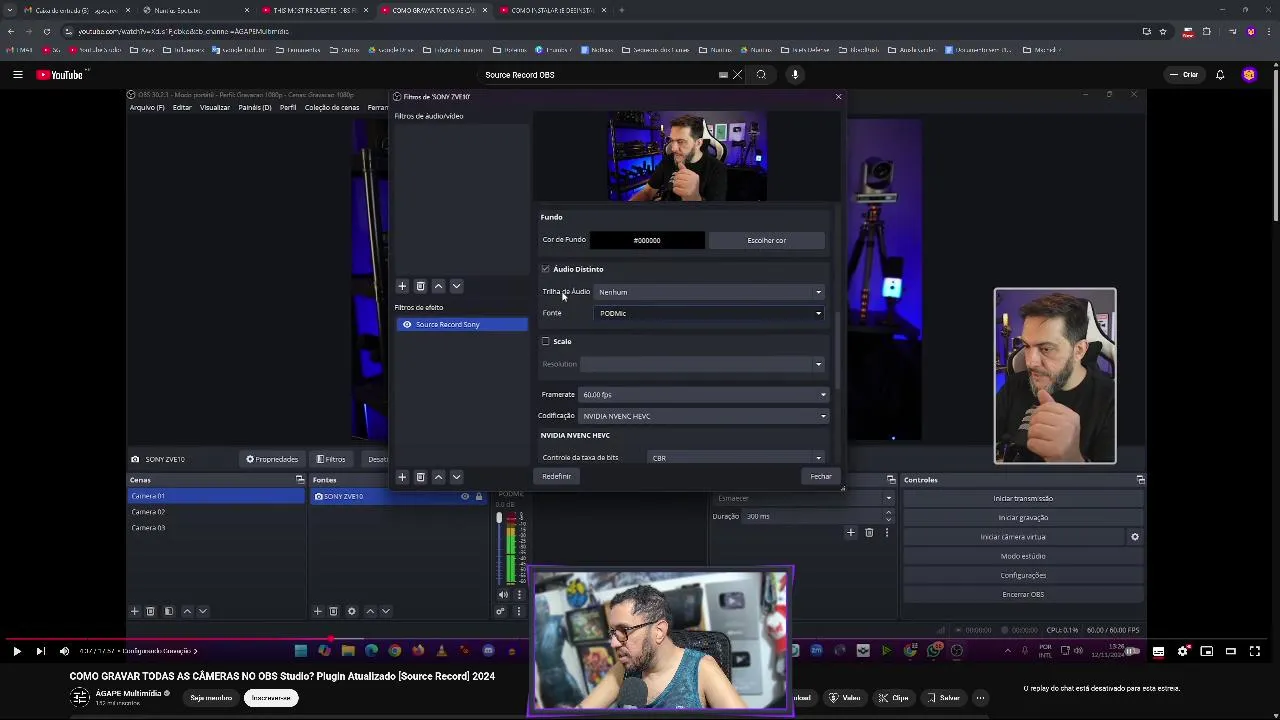Image resolution: width=1280 pixels, height=720 pixels.
Task: Open the Editar menu in OBS
Action: coord(182,107)
